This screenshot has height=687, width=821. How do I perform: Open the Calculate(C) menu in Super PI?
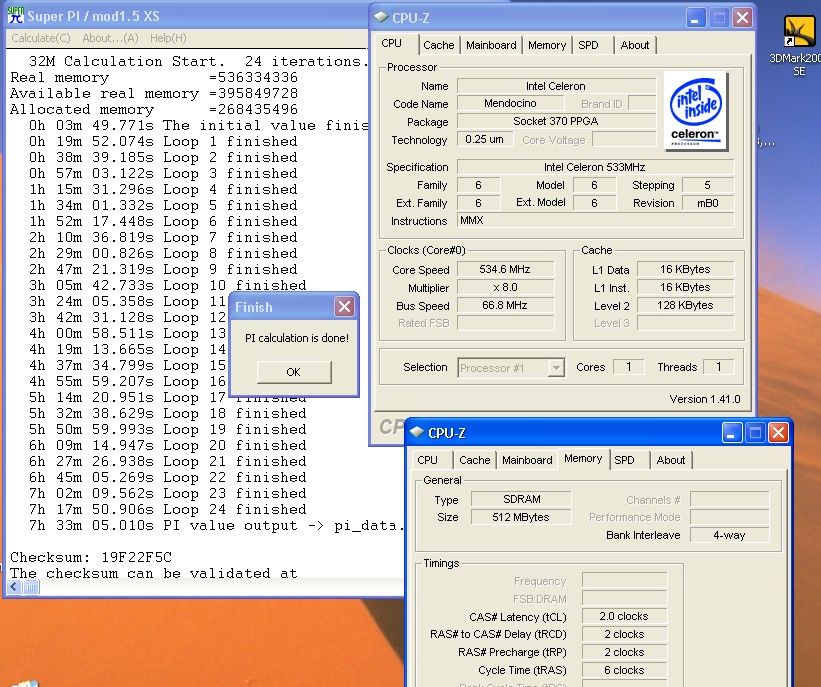[x=40, y=38]
